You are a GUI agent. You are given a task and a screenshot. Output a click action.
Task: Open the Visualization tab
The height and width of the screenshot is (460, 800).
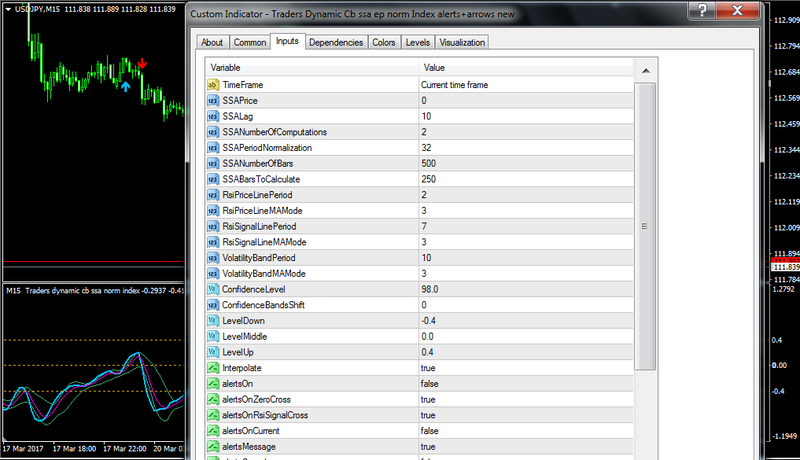coord(462,42)
